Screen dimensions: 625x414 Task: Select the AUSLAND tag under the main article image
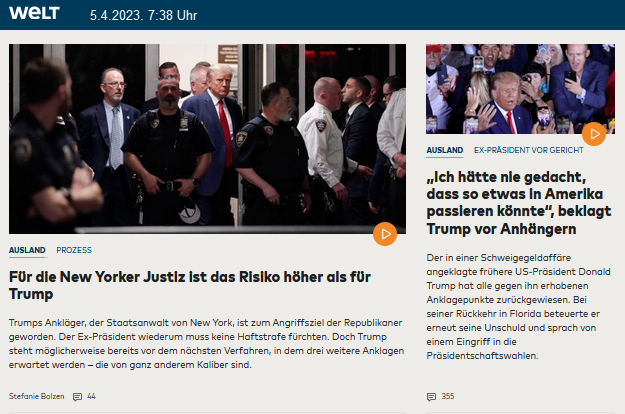tap(27, 250)
